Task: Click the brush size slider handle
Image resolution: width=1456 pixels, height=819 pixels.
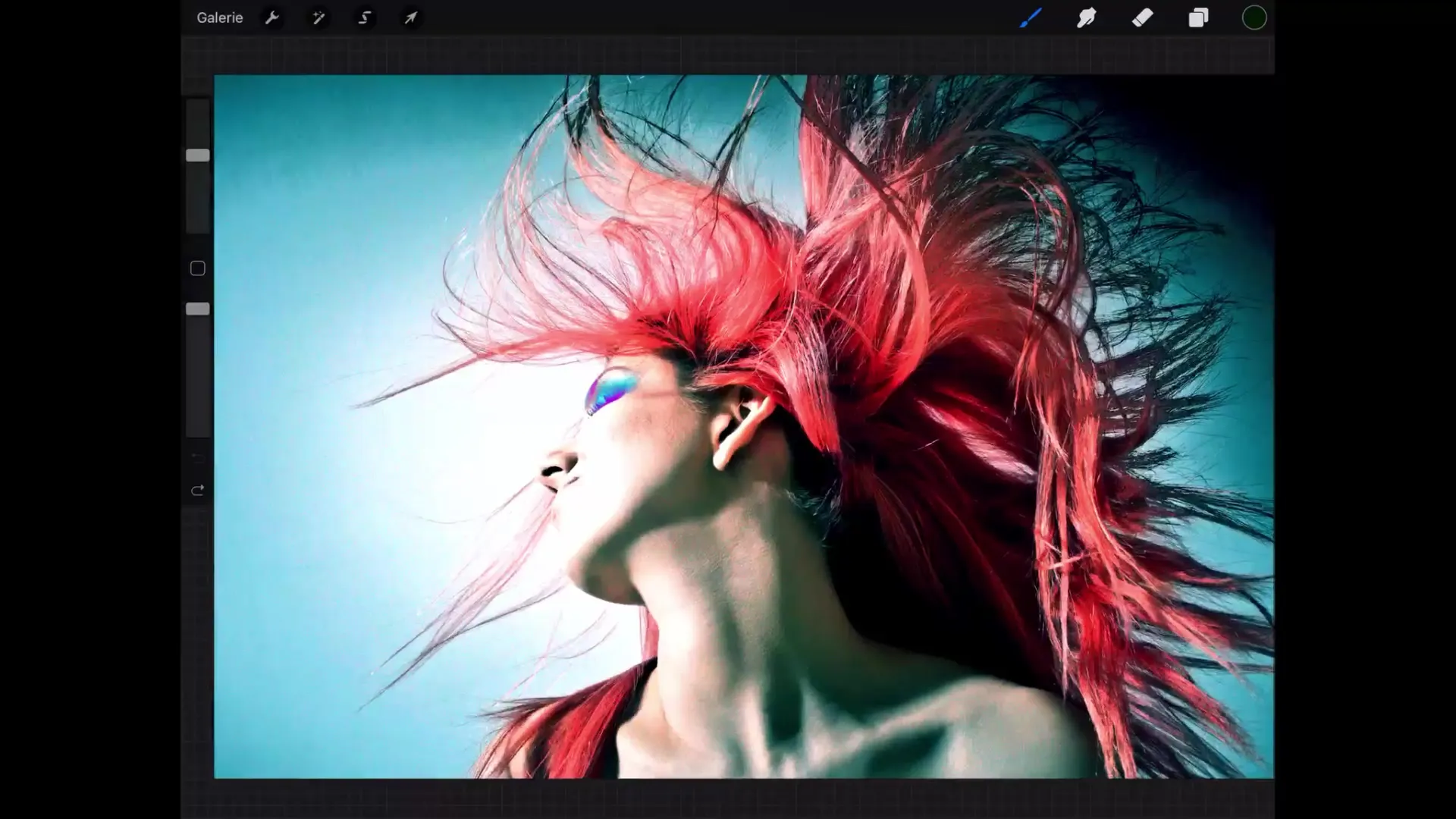Action: pyautogui.click(x=198, y=155)
